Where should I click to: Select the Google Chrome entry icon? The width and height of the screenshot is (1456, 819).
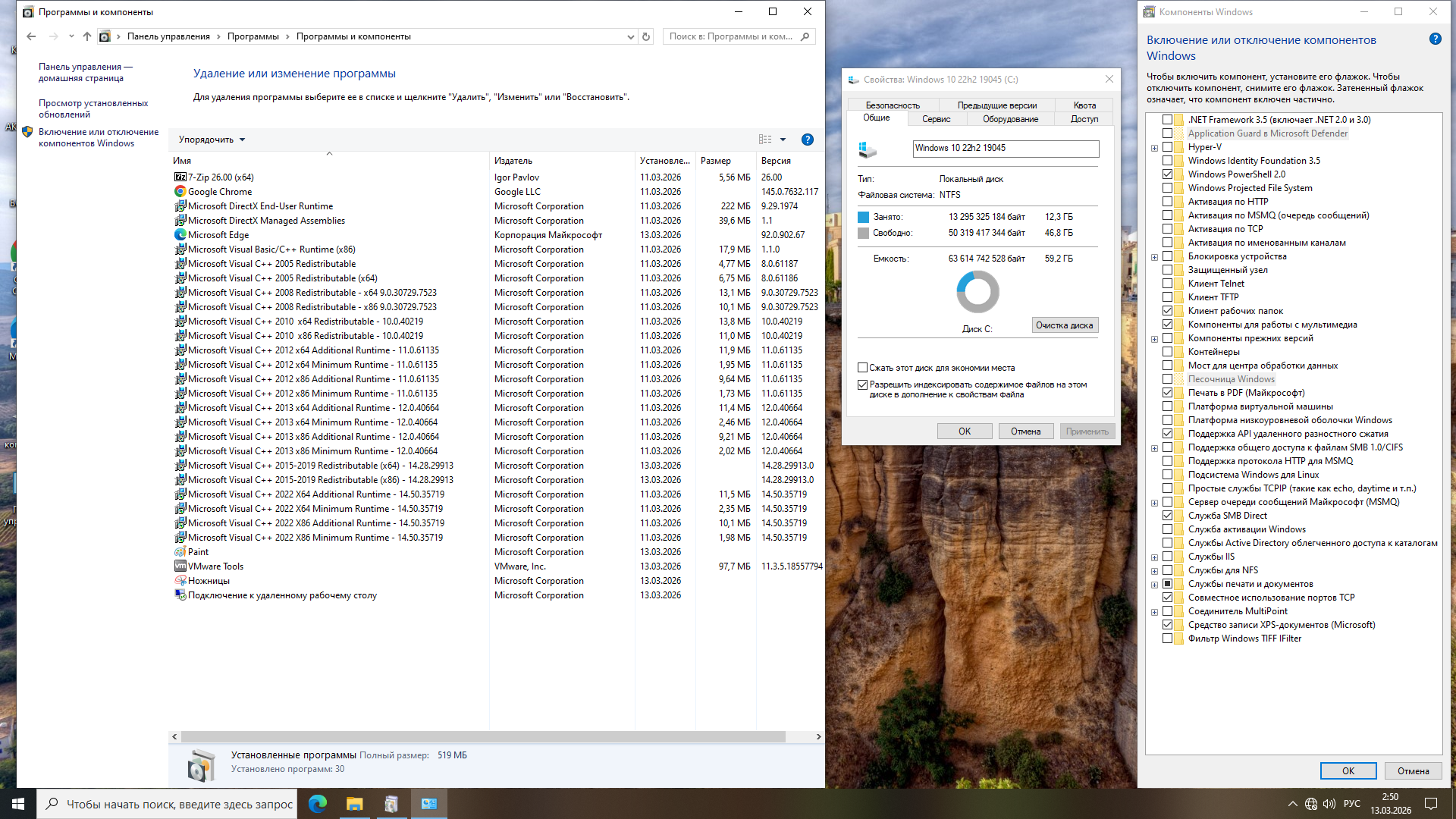(x=180, y=192)
